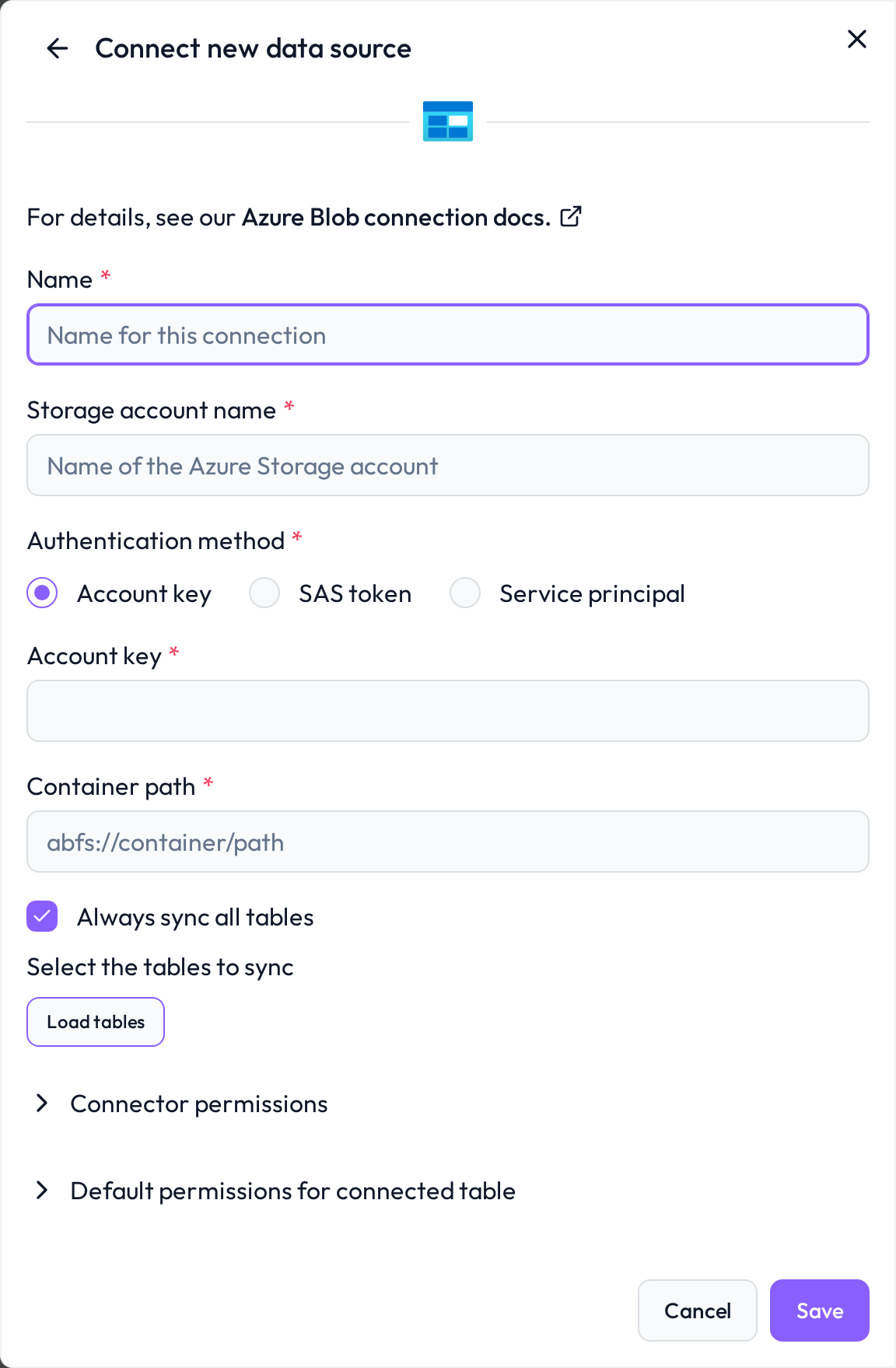Image resolution: width=896 pixels, height=1368 pixels.
Task: Click the Connector permissions heading text
Action: pos(199,1104)
